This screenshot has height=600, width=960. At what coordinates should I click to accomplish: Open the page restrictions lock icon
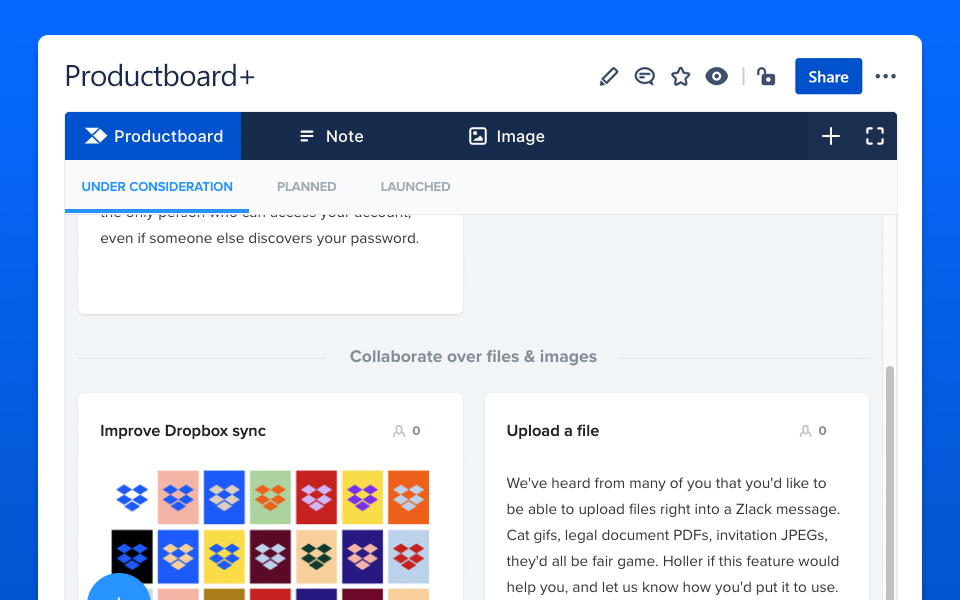[766, 77]
